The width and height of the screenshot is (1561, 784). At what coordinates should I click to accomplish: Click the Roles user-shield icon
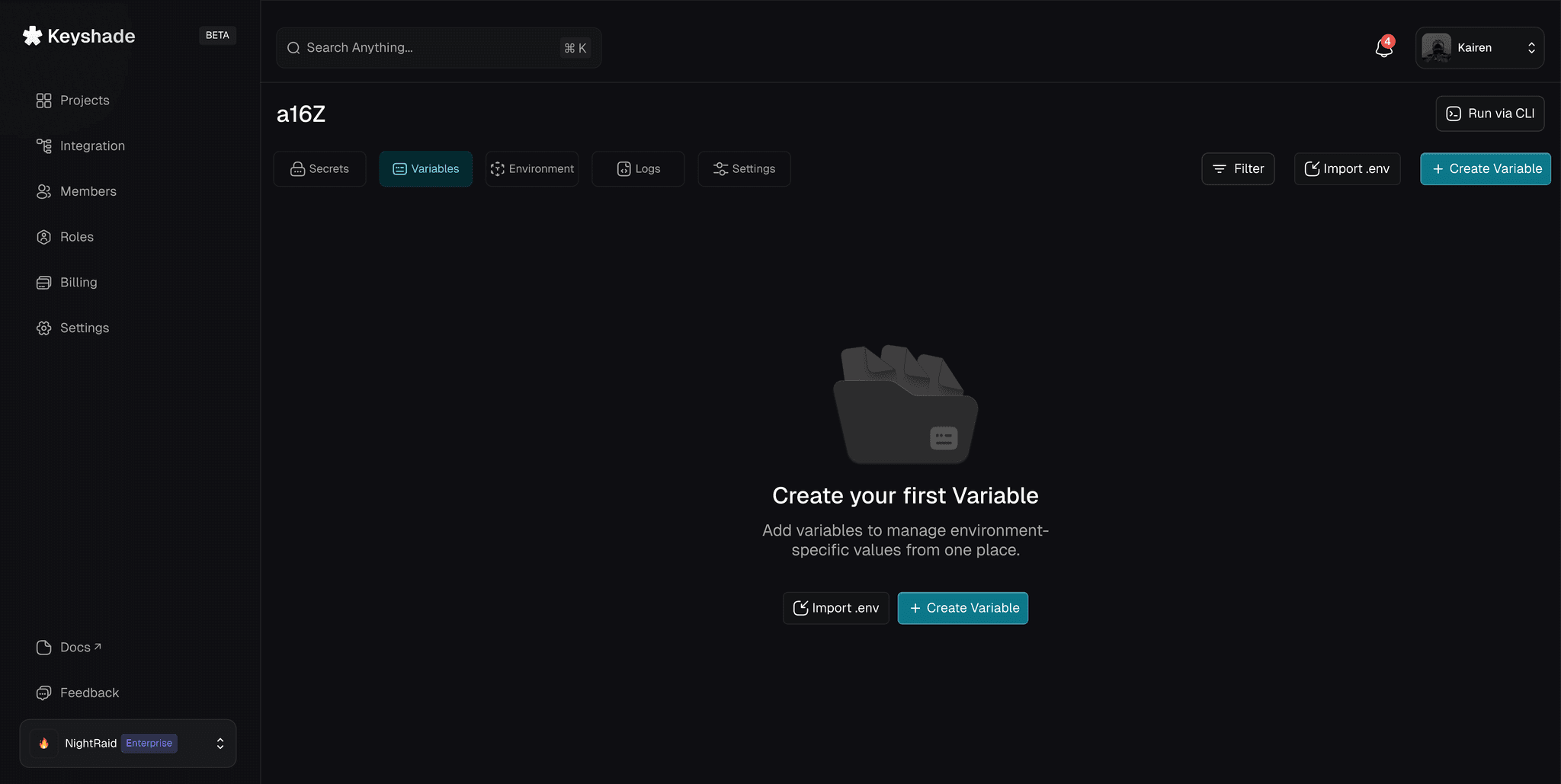pos(44,237)
